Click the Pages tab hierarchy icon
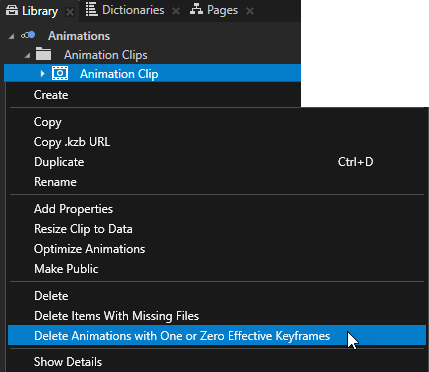429x372 pixels. coord(196,10)
